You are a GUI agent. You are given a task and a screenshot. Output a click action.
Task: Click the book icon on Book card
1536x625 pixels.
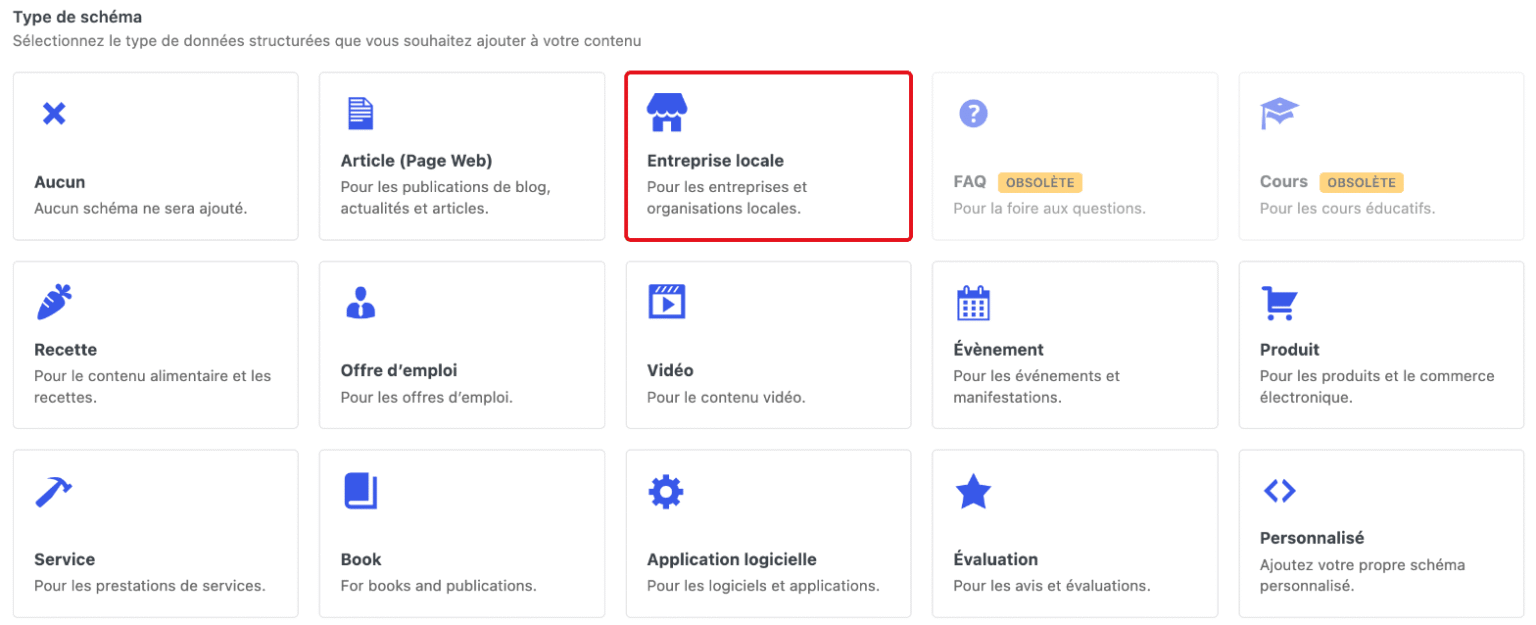point(360,491)
